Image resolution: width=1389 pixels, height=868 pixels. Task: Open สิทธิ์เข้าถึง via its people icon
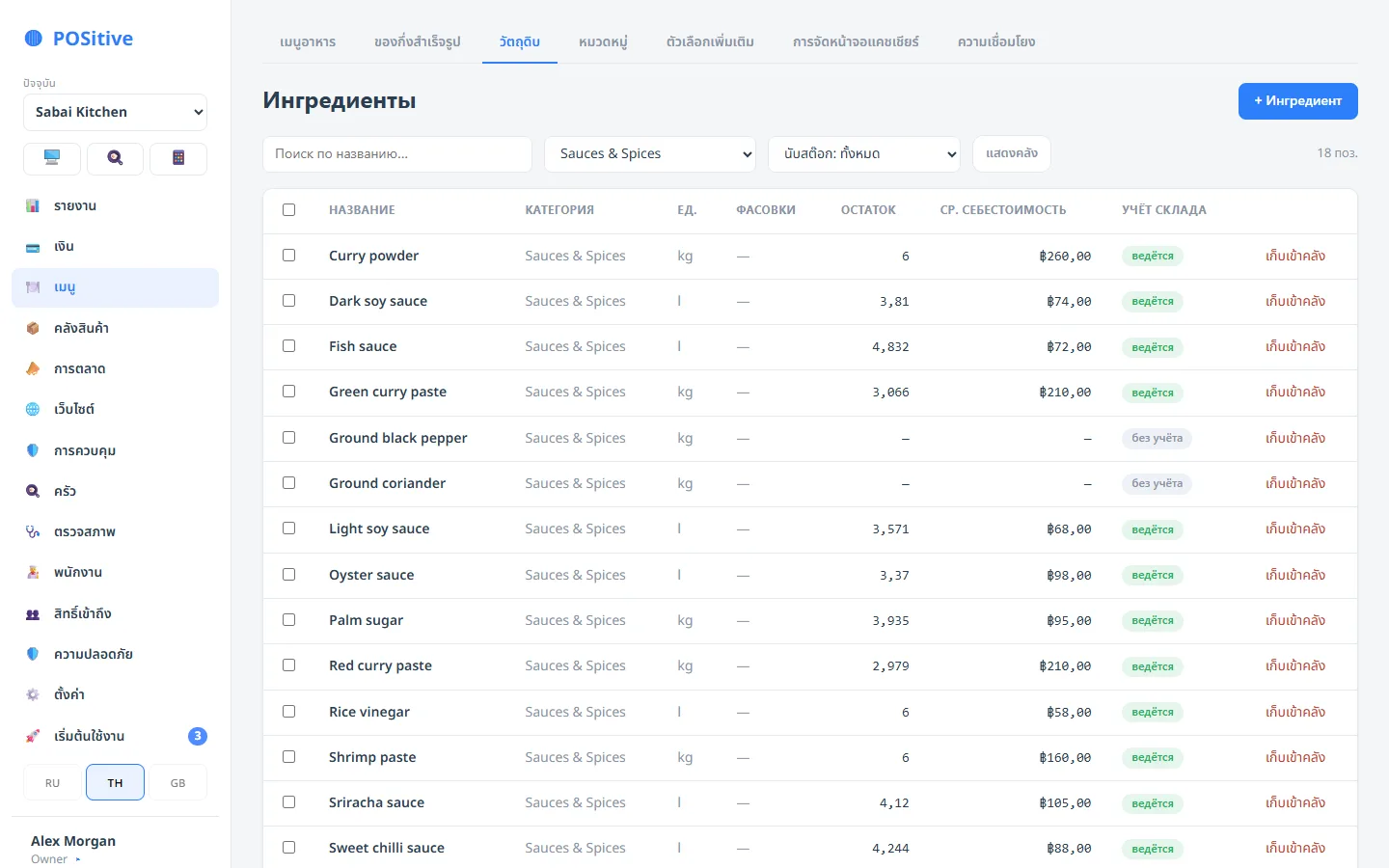pyautogui.click(x=33, y=613)
